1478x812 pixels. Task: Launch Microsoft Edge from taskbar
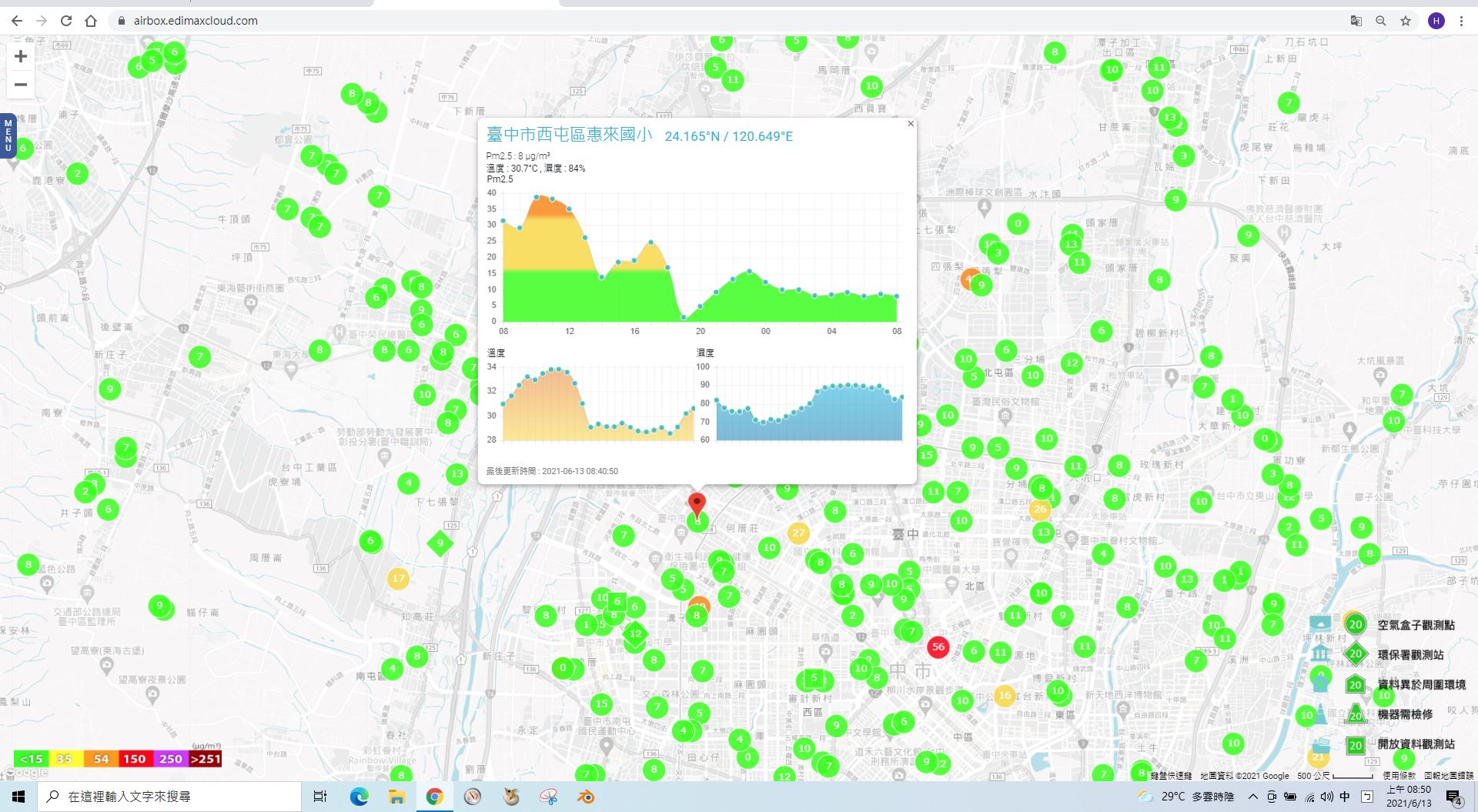pyautogui.click(x=359, y=797)
